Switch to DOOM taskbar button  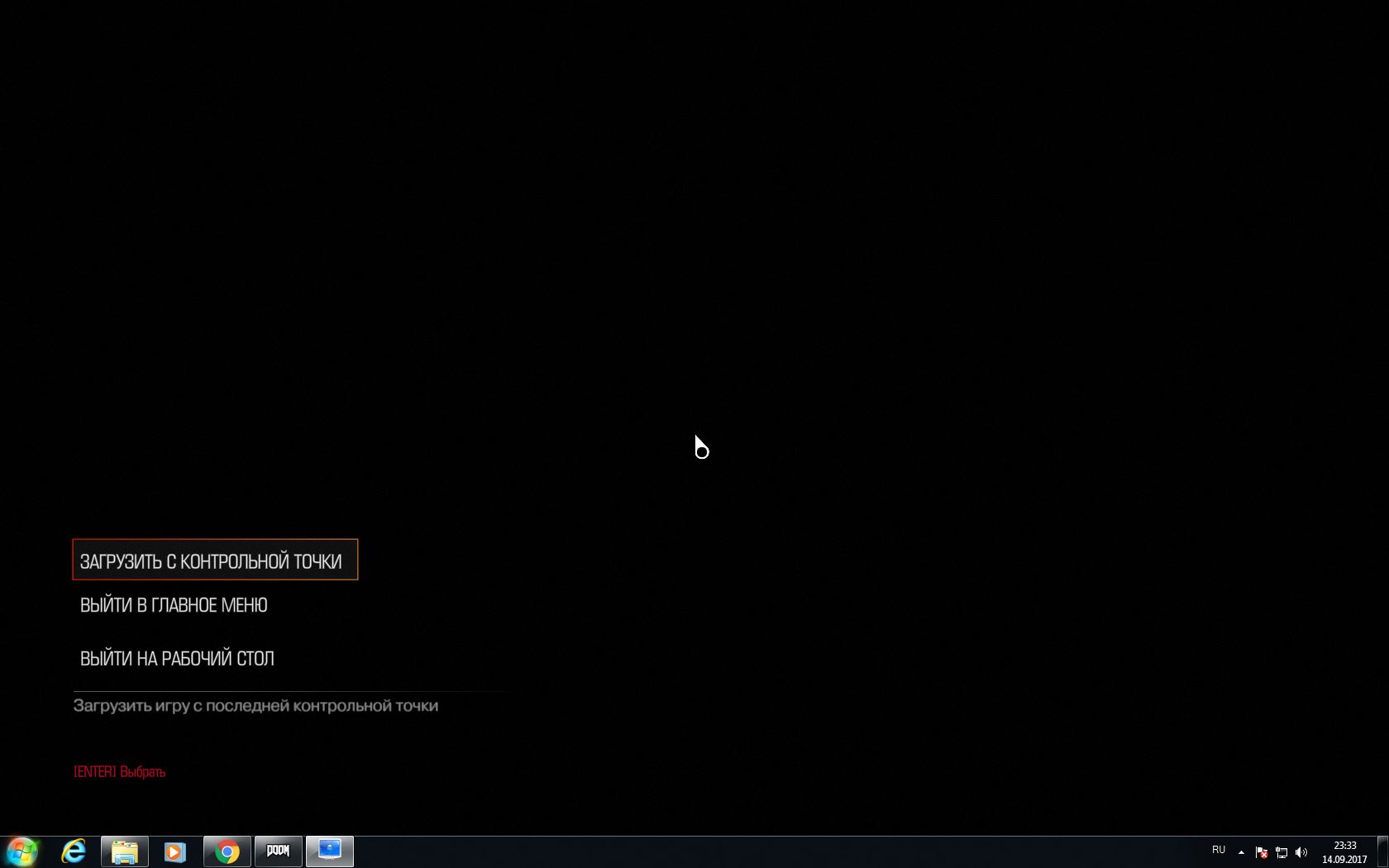pos(279,851)
